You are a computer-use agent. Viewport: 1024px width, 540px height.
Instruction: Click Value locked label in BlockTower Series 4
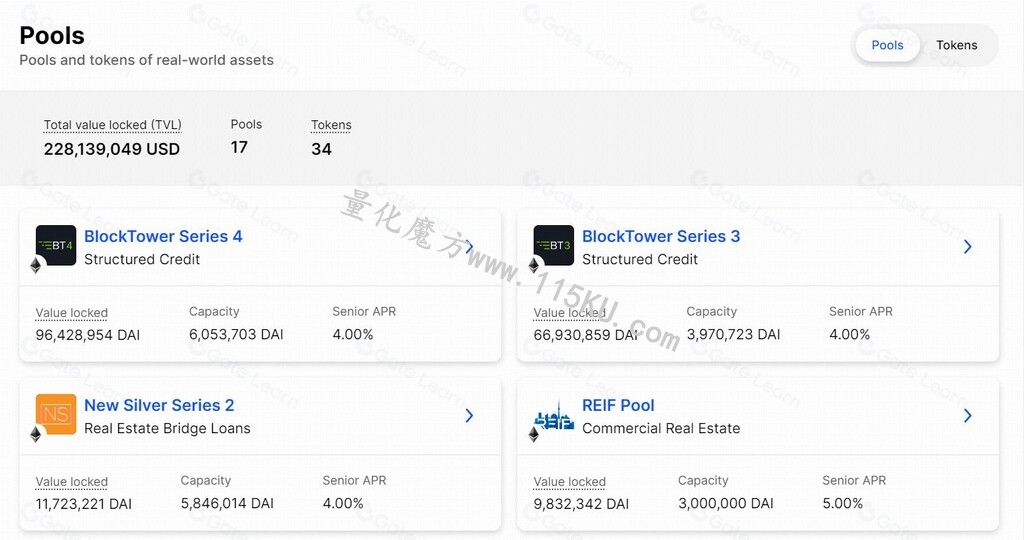(x=72, y=313)
